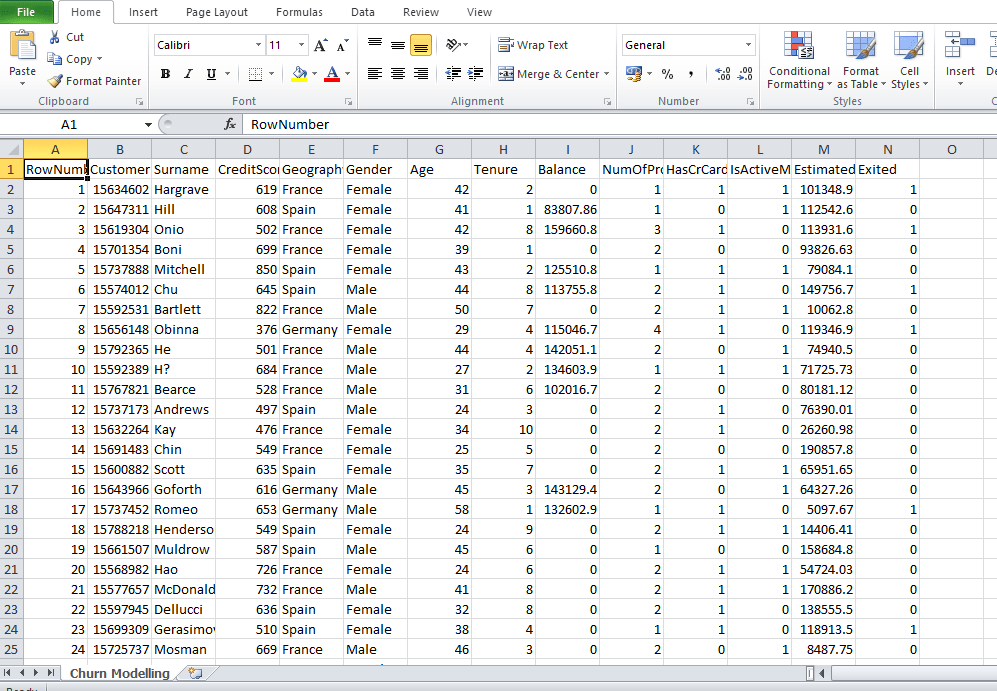
Task: Insert a new worksheet tab
Action: click(x=196, y=673)
